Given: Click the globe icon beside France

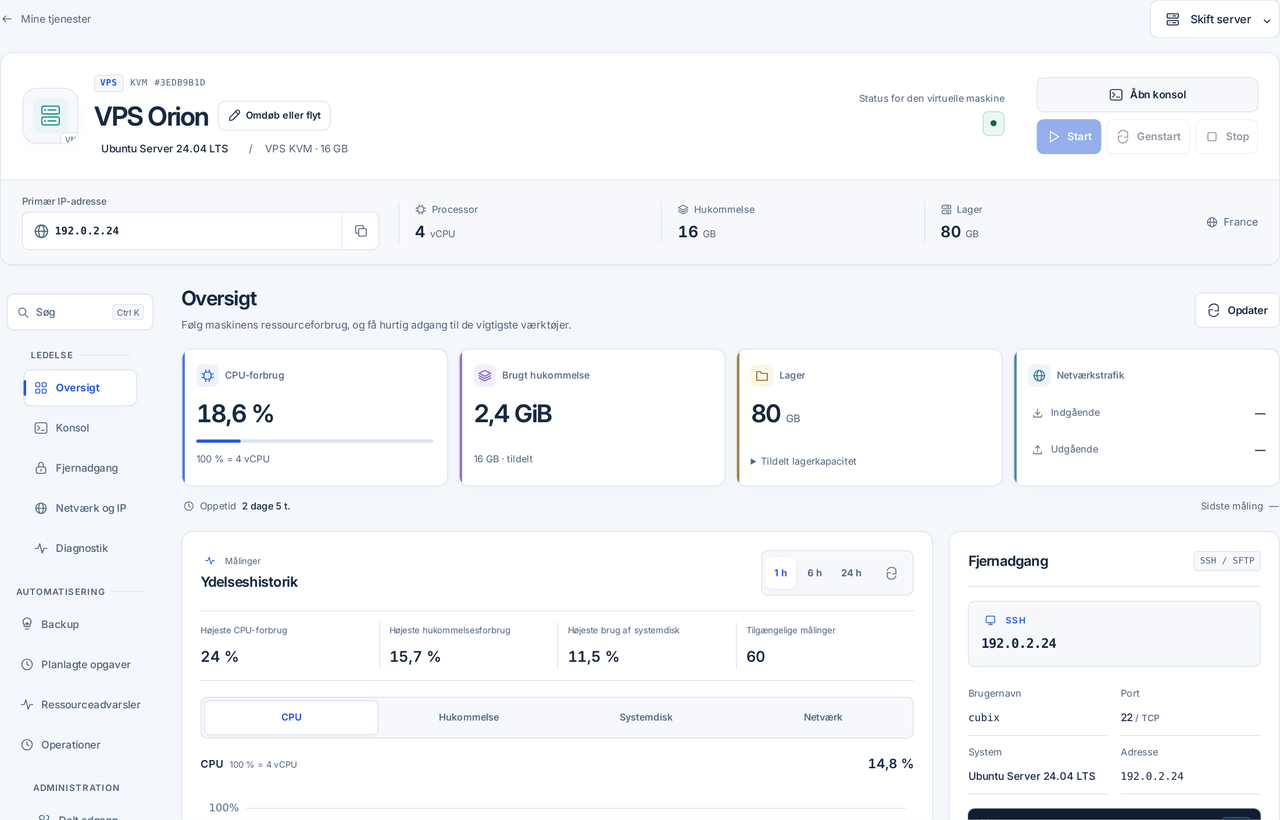Looking at the screenshot, I should (x=1212, y=222).
